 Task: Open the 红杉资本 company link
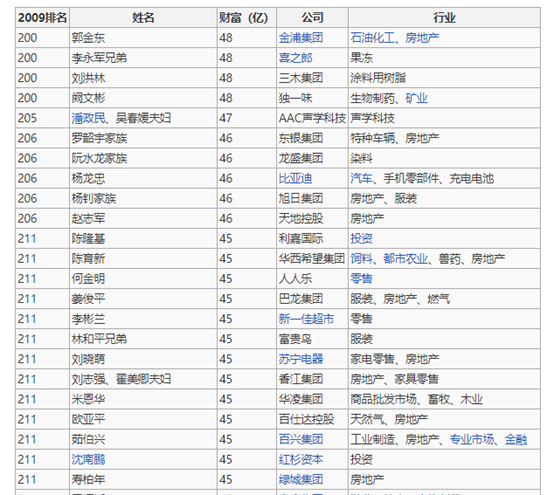point(301,460)
